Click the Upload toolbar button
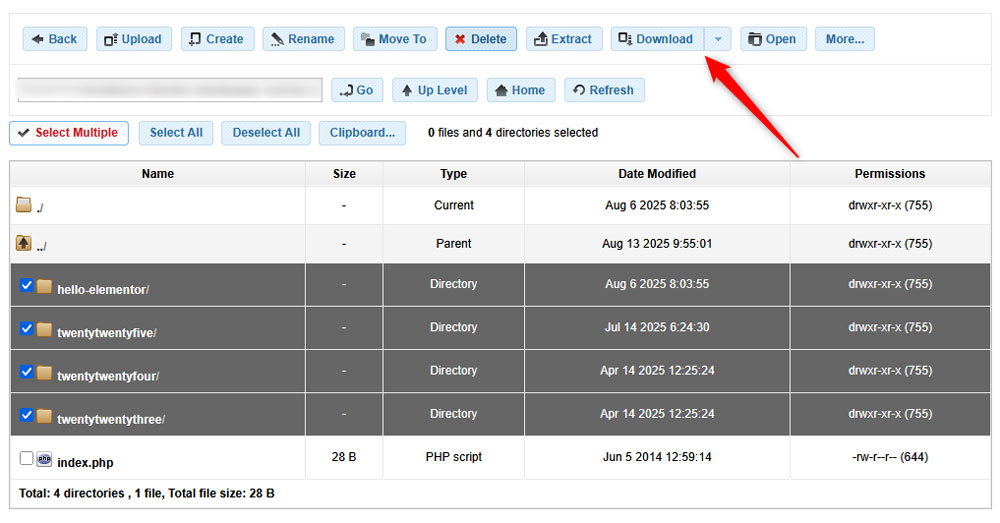The image size is (1000, 523). pos(134,39)
